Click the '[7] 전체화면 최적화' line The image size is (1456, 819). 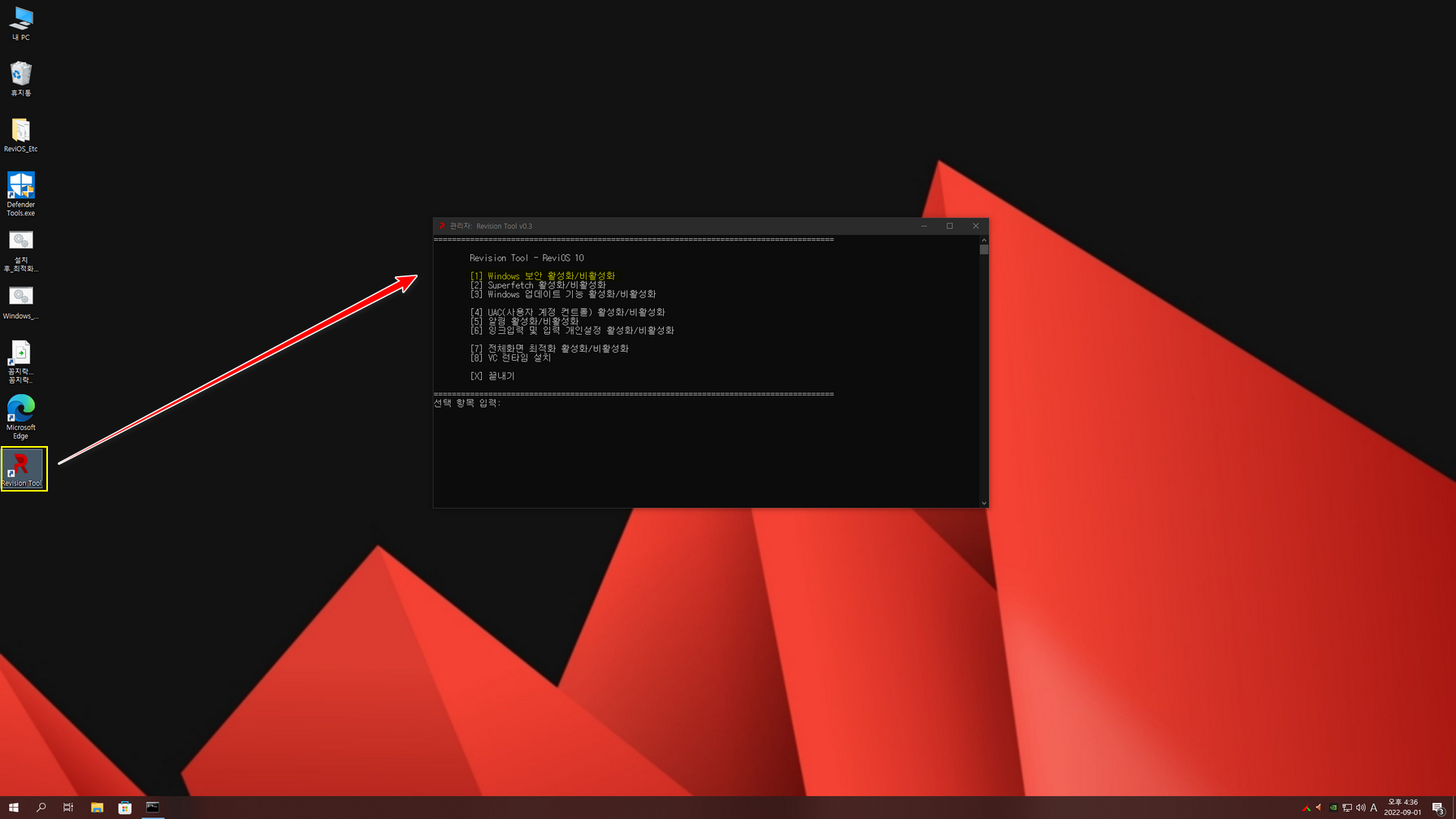(549, 349)
